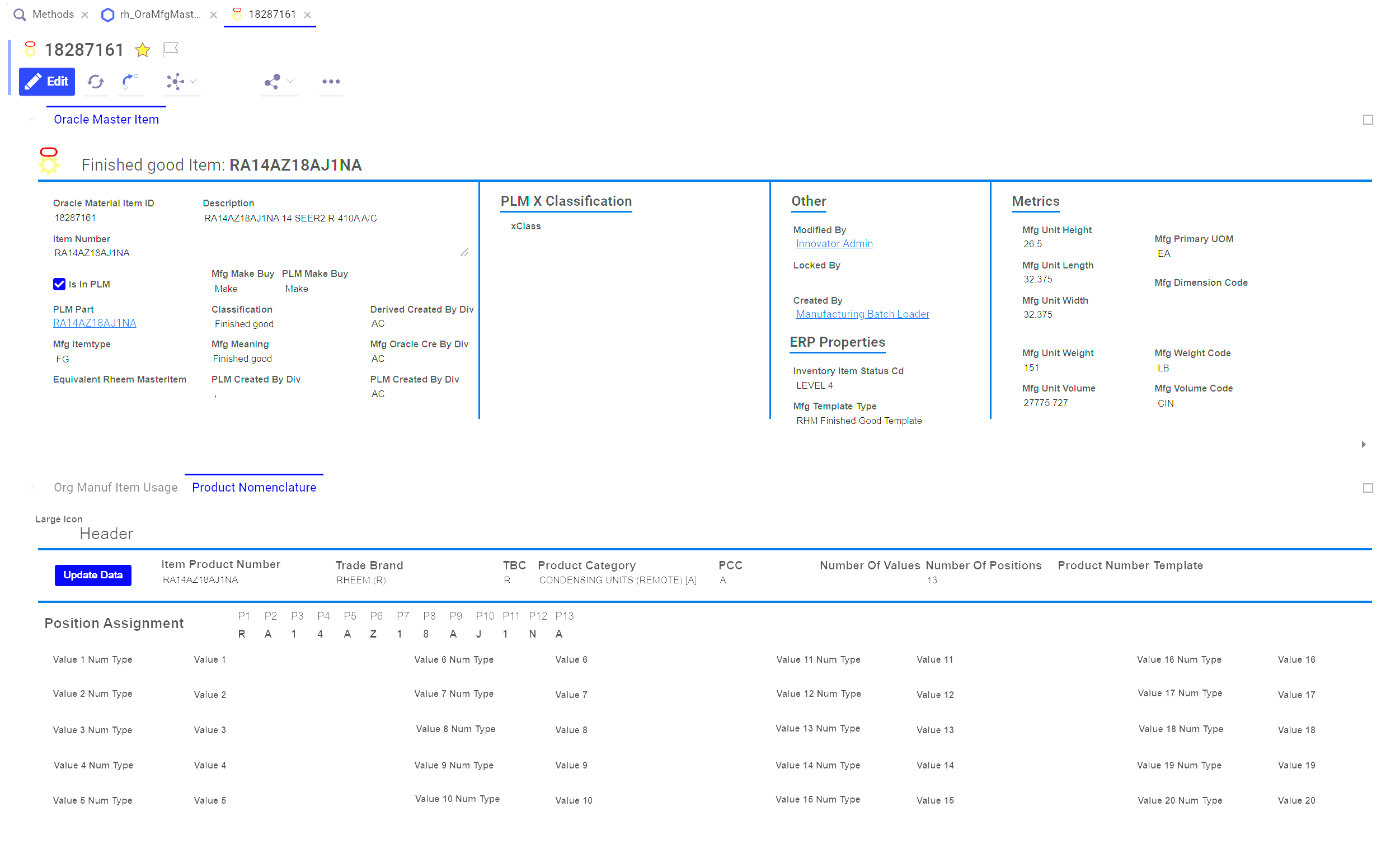The height and width of the screenshot is (868, 1400).
Task: Close the rh_OraMfgMast... tab
Action: tap(214, 15)
